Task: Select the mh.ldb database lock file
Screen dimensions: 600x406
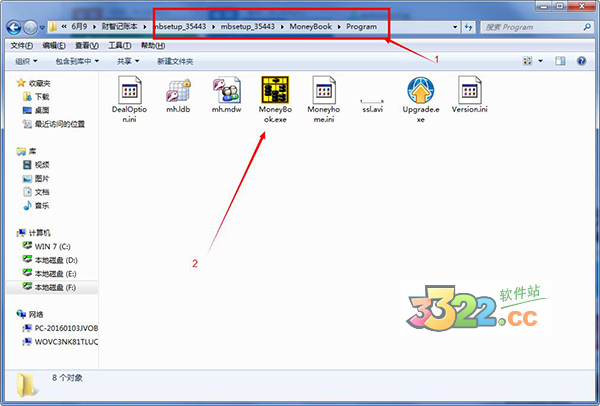Action: pos(178,91)
